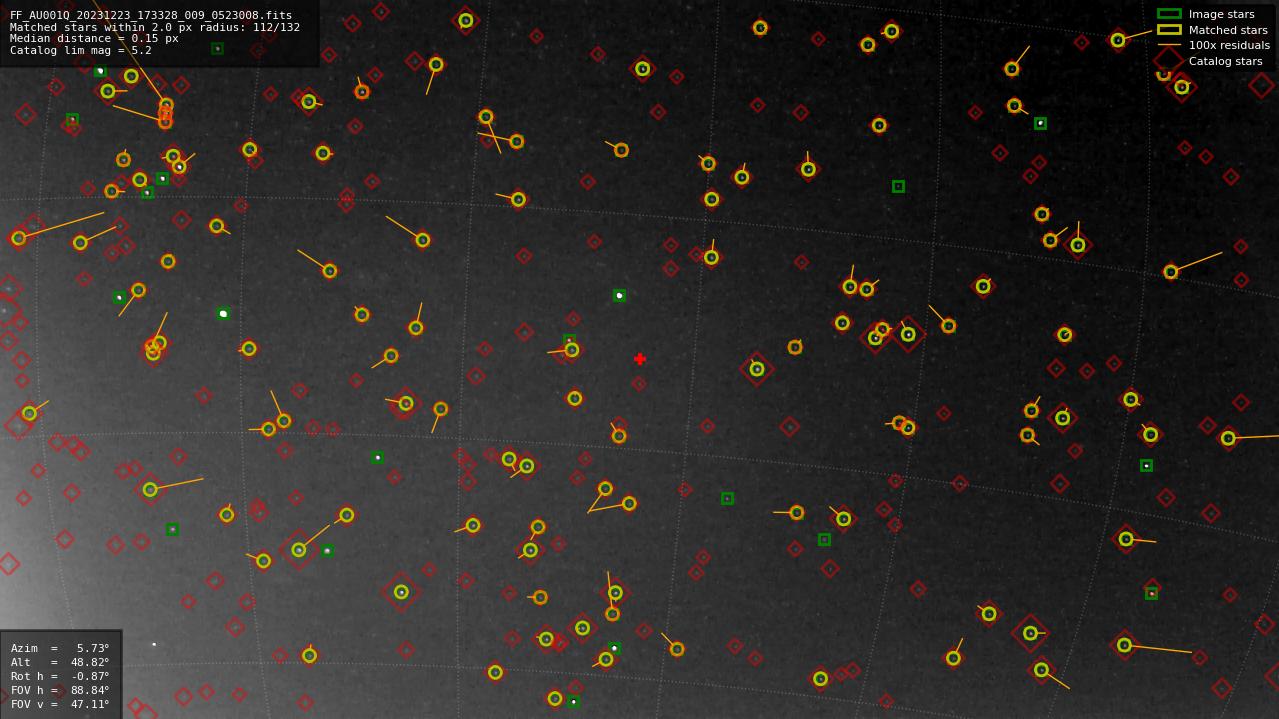The image size is (1279, 719).
Task: Click the Alt = 48.82° readout
Action: pyautogui.click(x=60, y=662)
